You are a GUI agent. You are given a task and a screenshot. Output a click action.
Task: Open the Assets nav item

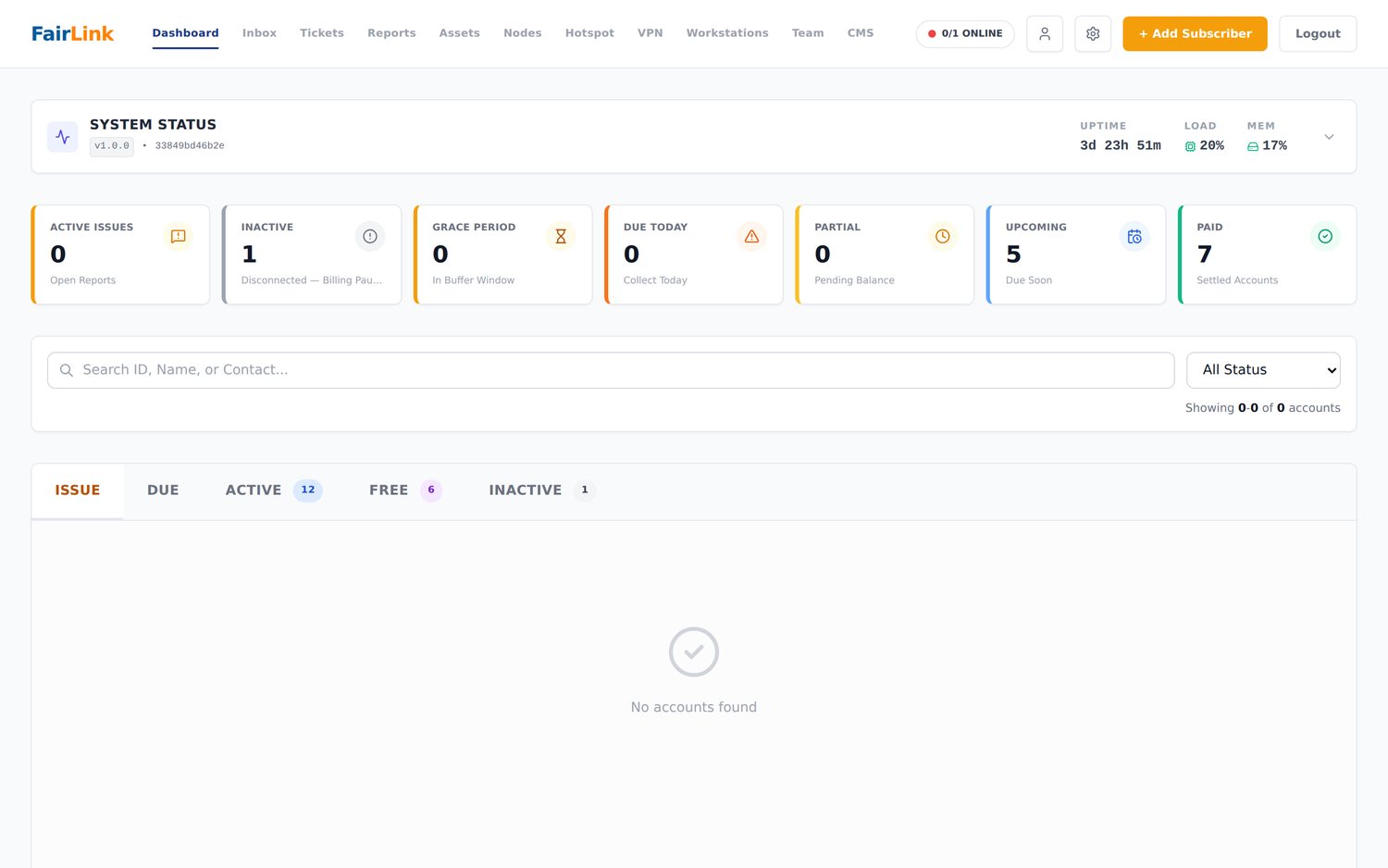(x=460, y=33)
